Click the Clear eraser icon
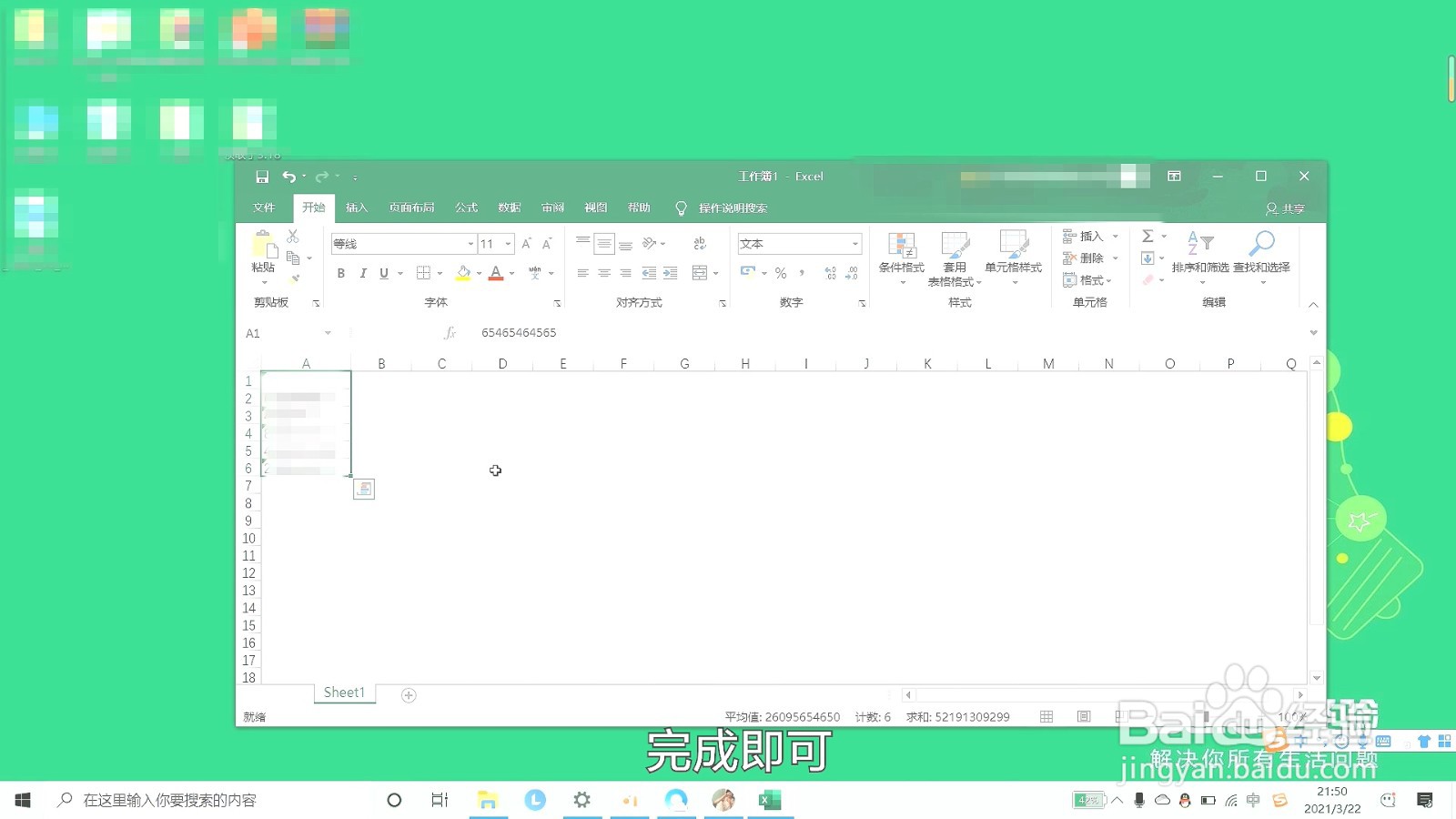Image resolution: width=1456 pixels, height=819 pixels. 1148,280
